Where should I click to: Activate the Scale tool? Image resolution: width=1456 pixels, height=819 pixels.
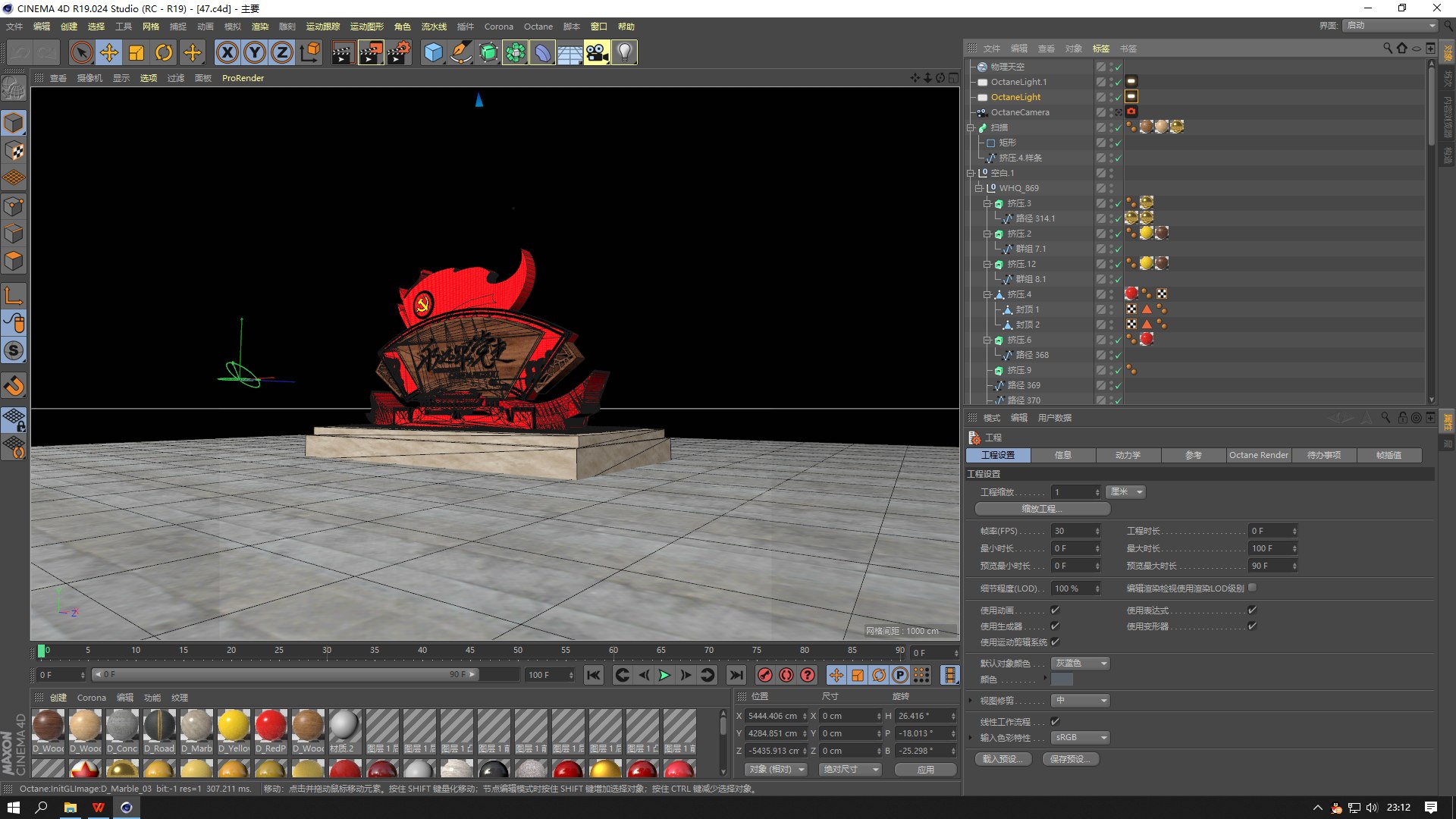point(136,53)
